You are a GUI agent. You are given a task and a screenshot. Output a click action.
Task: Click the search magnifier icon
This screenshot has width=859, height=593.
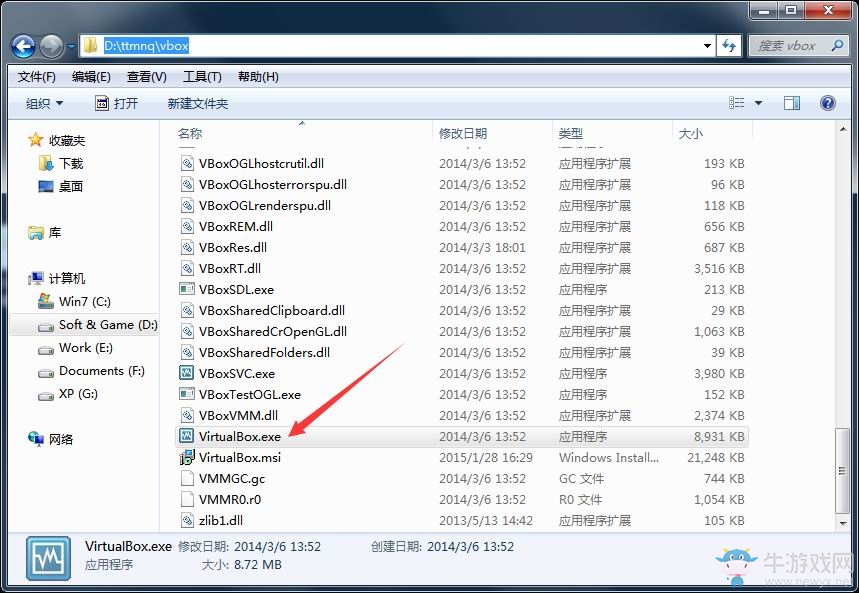click(838, 45)
